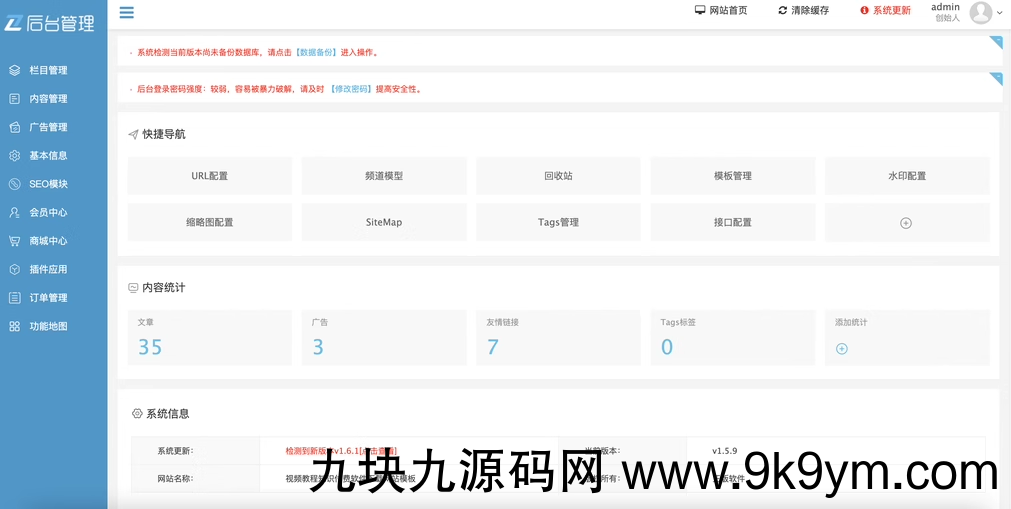Click the v1.5.9 version value
1011x509 pixels.
(725, 451)
